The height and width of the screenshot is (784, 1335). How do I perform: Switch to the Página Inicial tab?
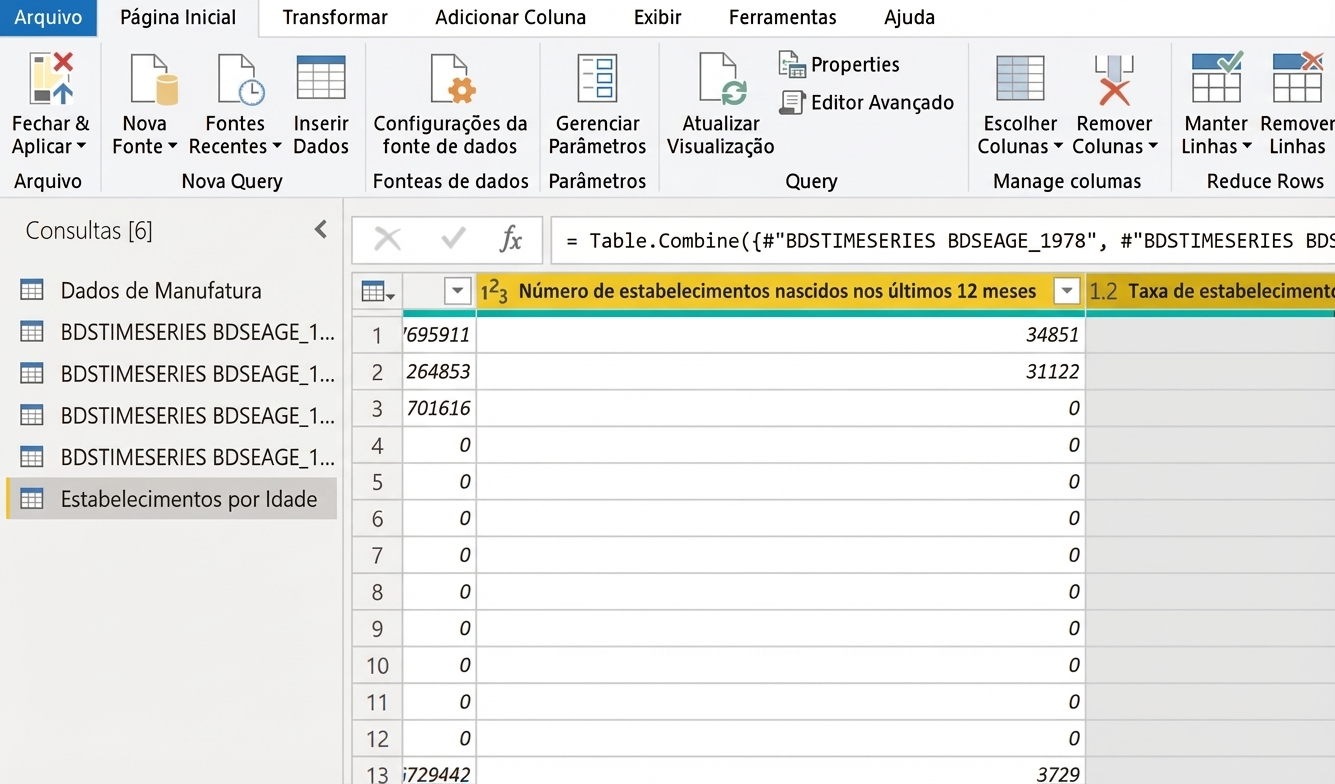178,18
